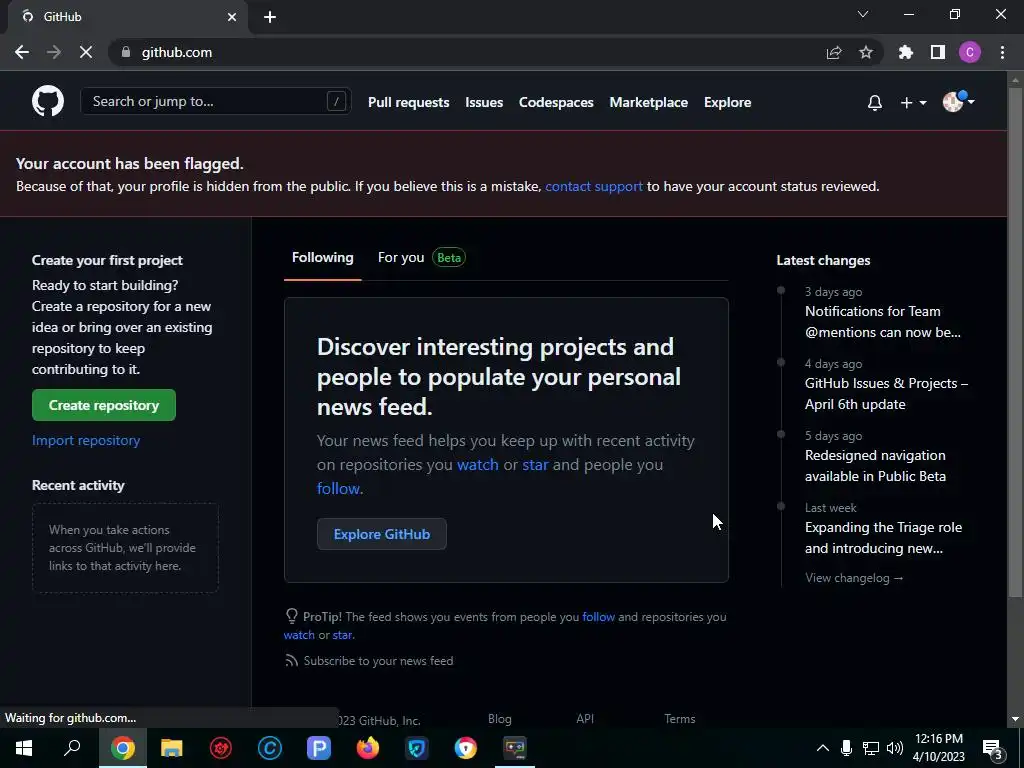This screenshot has height=768, width=1024.
Task: Click scrollbar down arrow
Action: coord(1015,719)
